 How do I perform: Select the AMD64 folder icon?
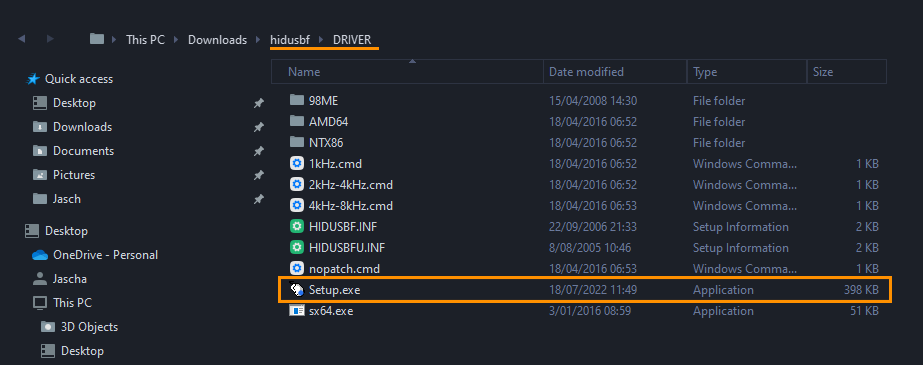(297, 122)
